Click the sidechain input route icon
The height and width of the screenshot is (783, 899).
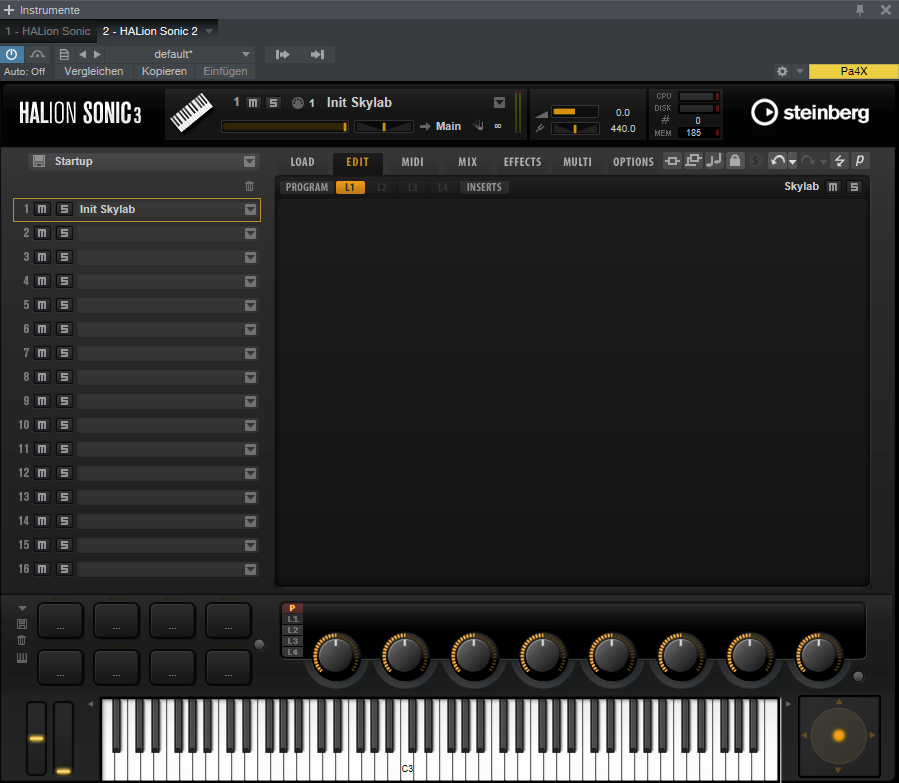tap(283, 54)
